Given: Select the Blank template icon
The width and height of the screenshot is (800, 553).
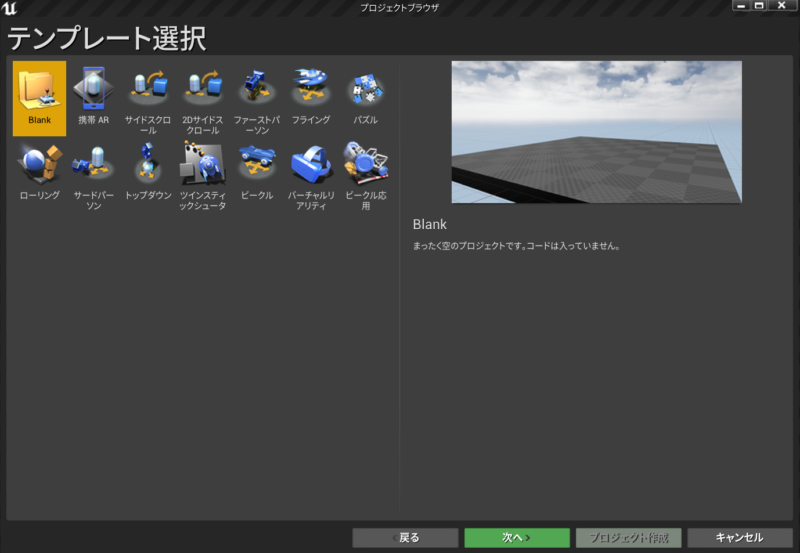Looking at the screenshot, I should click(39, 98).
